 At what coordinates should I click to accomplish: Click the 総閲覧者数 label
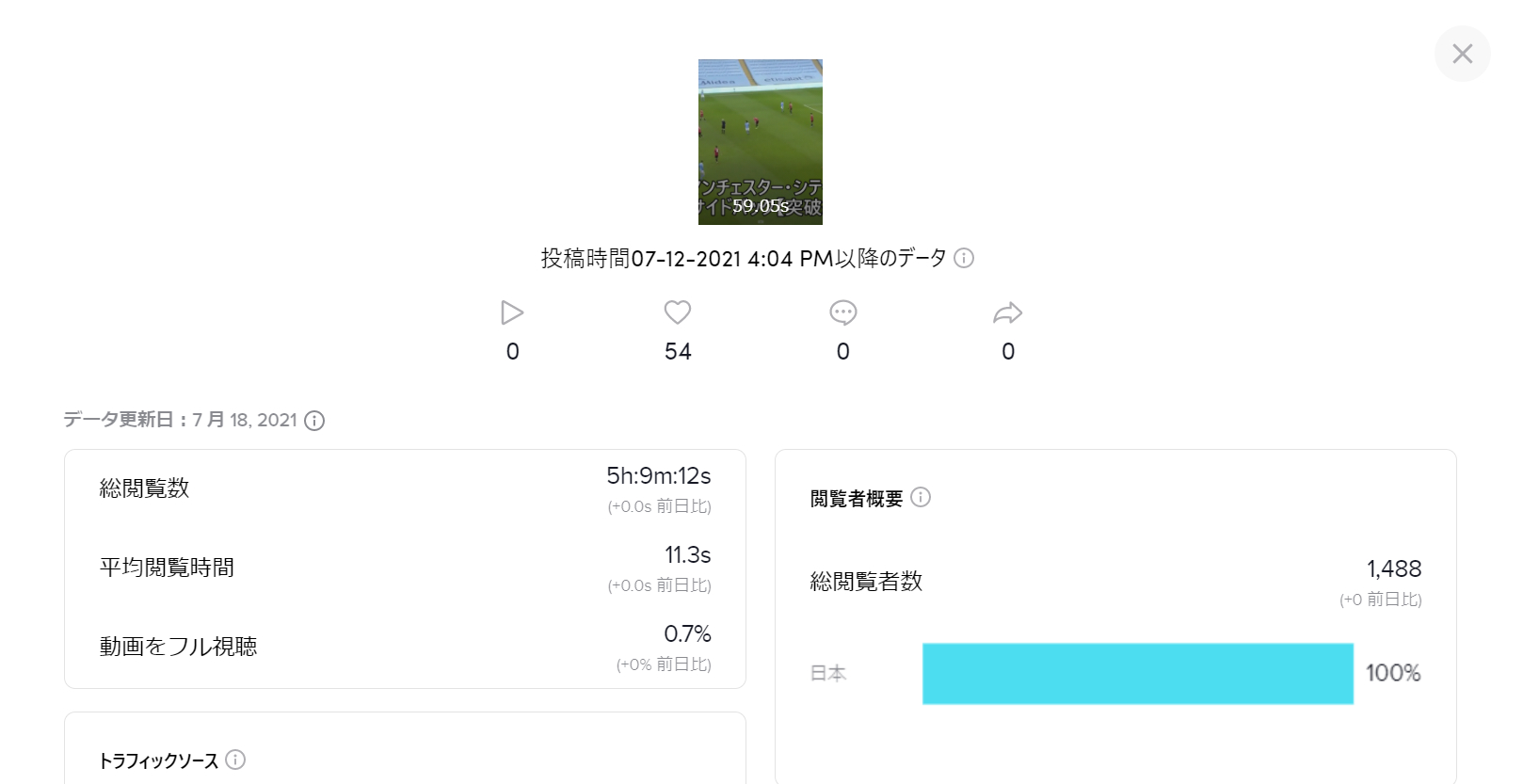866,582
